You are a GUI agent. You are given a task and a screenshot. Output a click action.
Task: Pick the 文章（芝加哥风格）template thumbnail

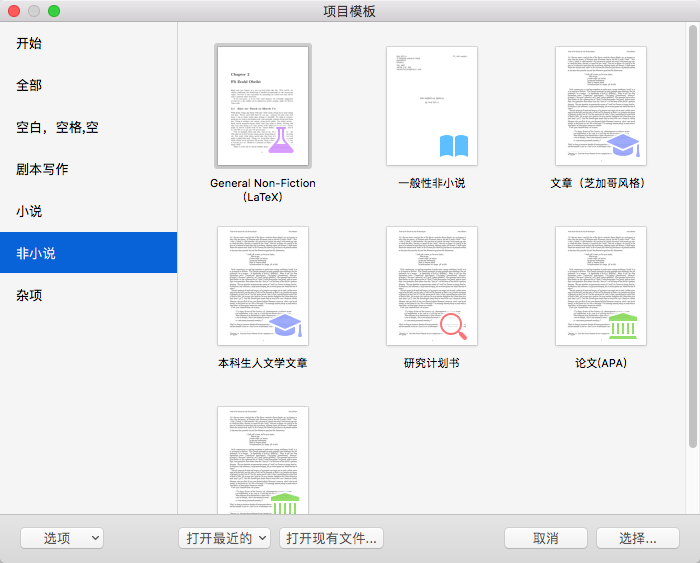[601, 106]
